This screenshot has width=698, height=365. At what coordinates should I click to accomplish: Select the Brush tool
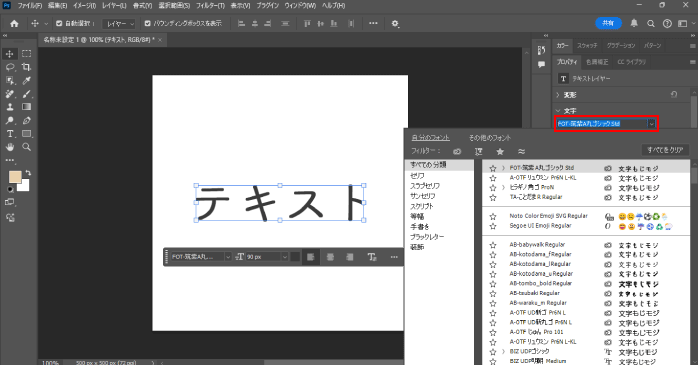(27, 94)
